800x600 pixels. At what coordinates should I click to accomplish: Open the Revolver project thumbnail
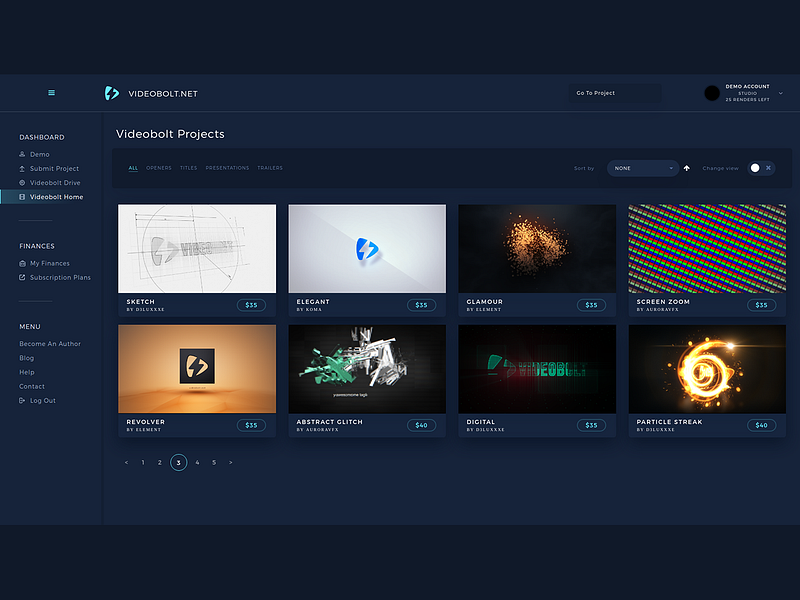[197, 369]
